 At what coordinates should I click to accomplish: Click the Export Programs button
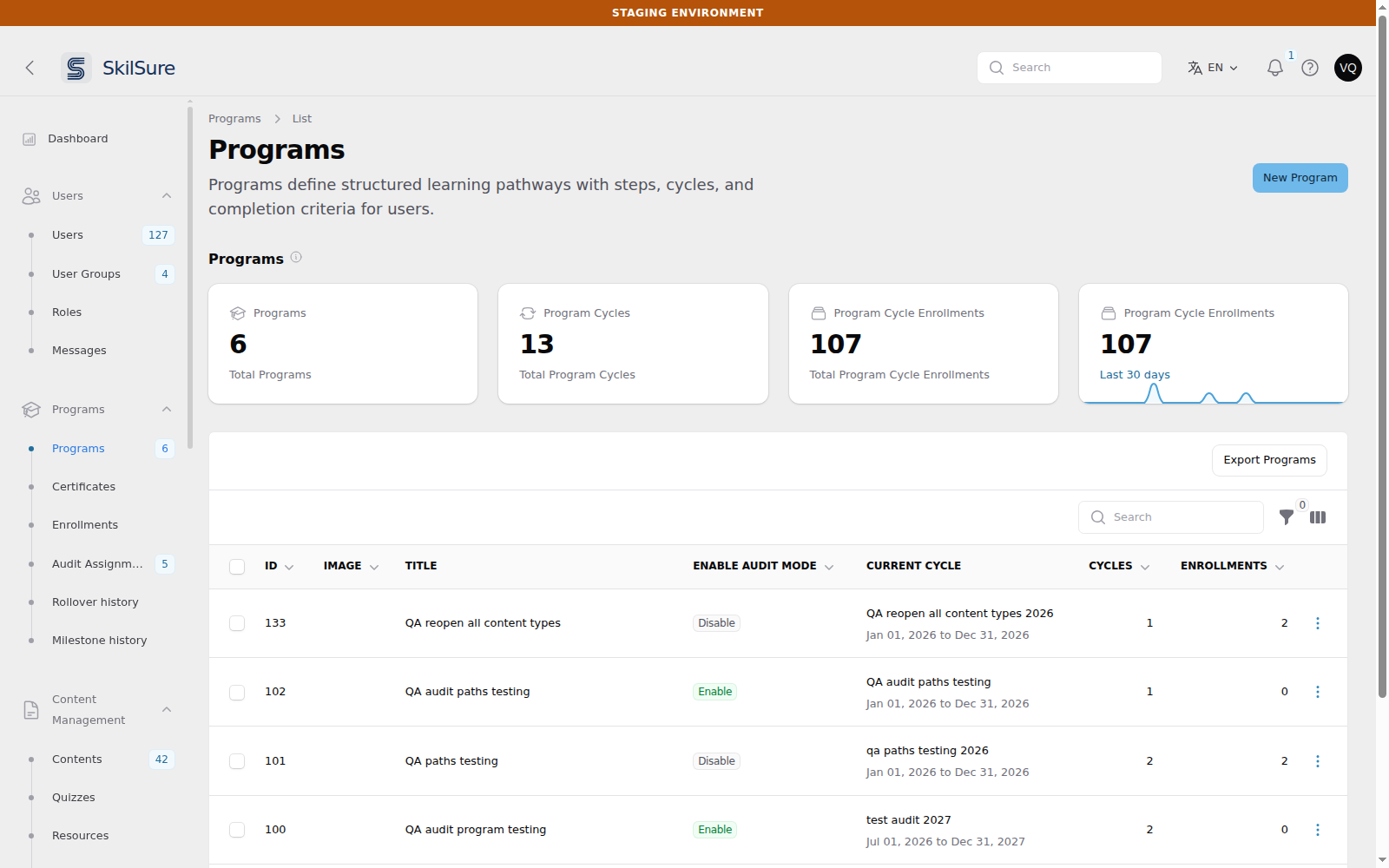pos(1269,460)
